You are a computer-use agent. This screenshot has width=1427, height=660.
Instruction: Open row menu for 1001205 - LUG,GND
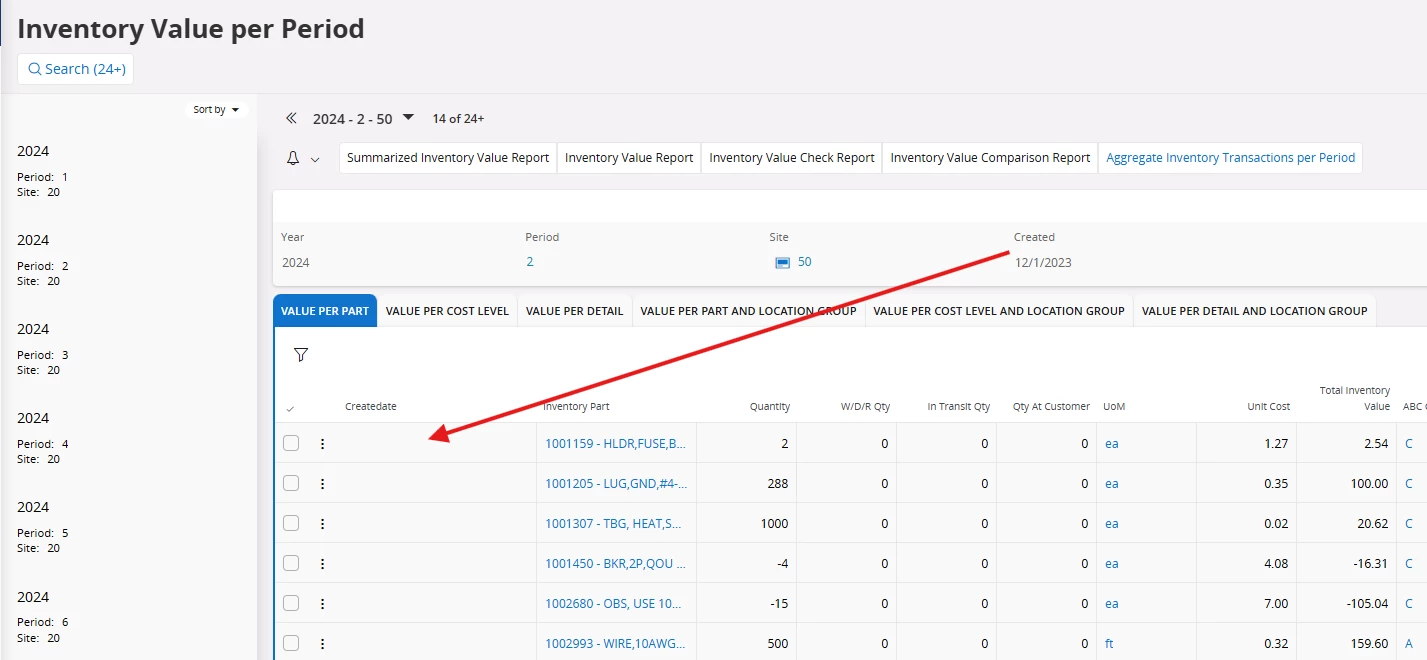tap(322, 483)
